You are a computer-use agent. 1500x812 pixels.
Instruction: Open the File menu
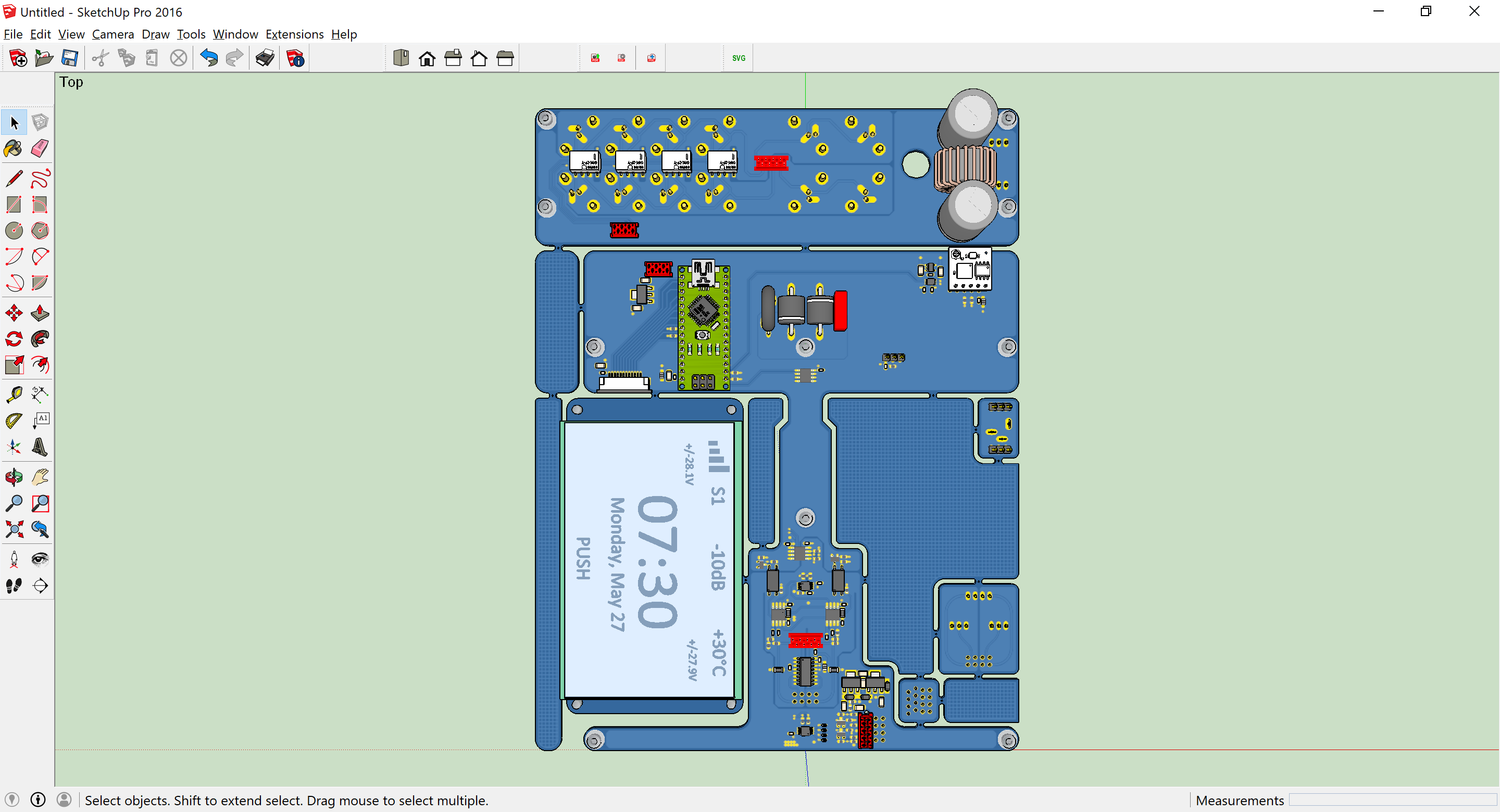13,34
